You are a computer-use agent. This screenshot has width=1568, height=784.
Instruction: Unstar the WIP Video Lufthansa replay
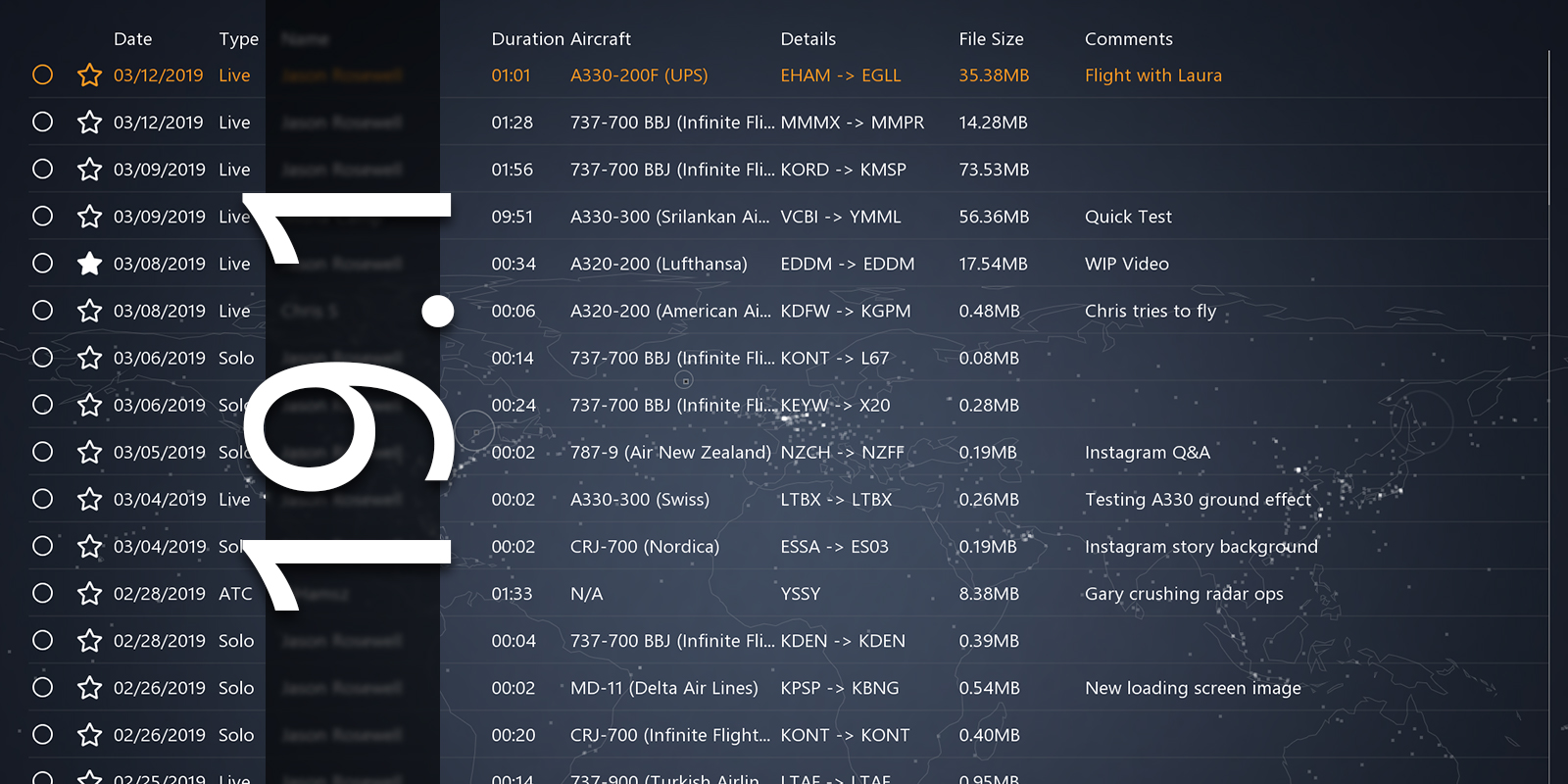coord(89,264)
